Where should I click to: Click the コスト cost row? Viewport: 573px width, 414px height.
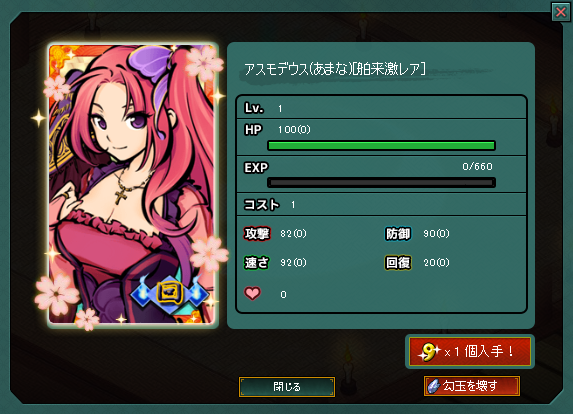[382, 204]
